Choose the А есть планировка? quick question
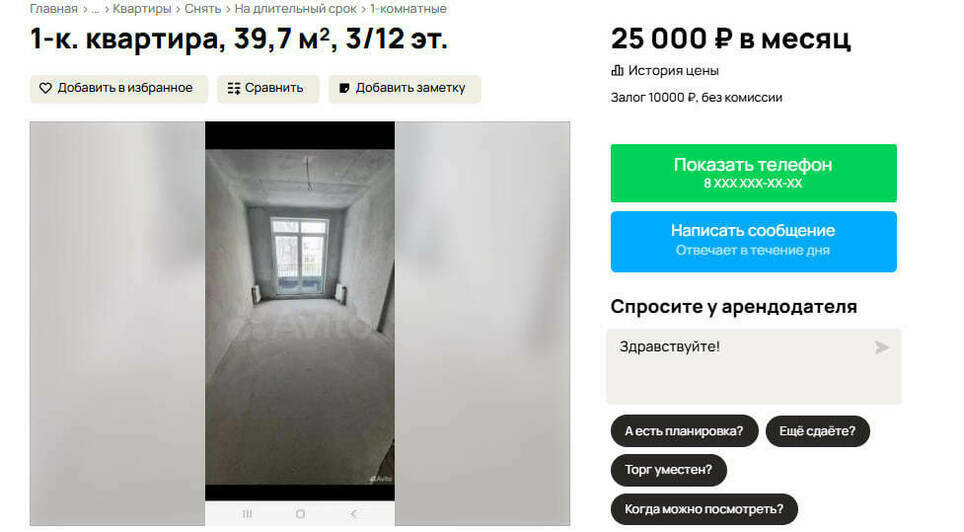964x532 pixels. [x=684, y=431]
